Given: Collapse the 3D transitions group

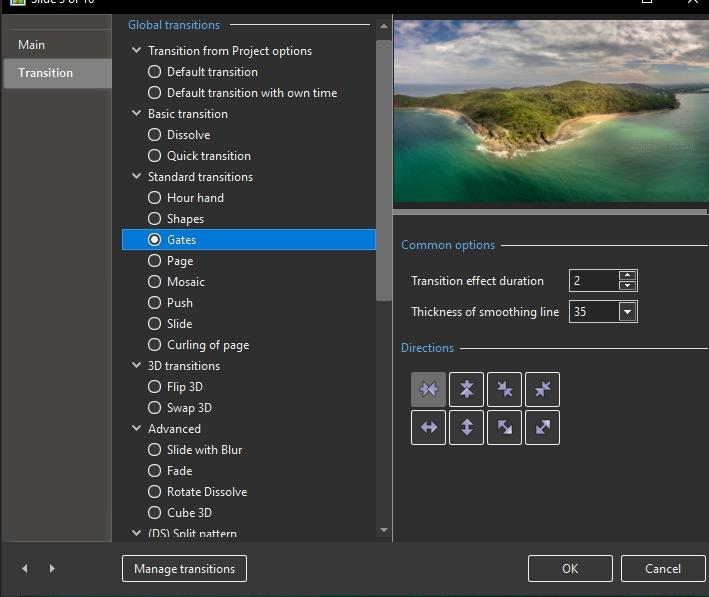Looking at the screenshot, I should coord(136,366).
